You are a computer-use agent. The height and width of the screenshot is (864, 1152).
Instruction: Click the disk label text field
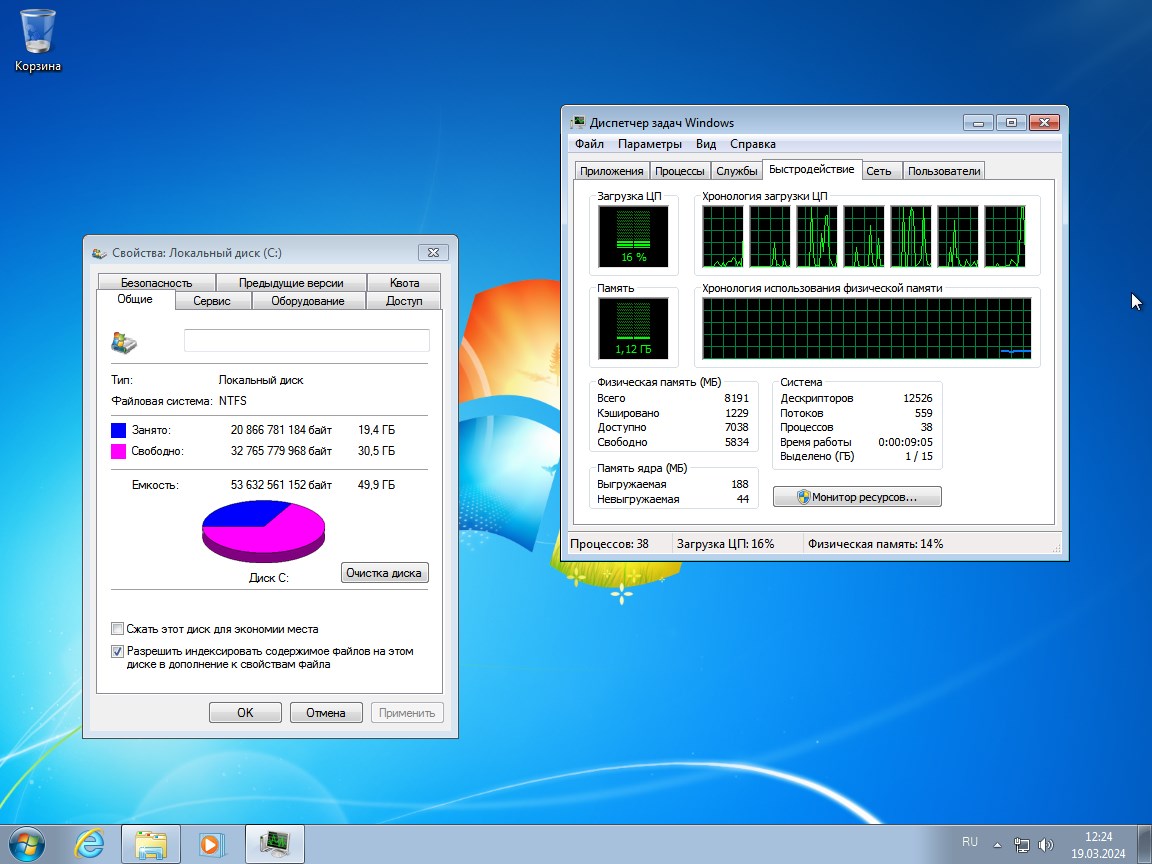(x=306, y=341)
